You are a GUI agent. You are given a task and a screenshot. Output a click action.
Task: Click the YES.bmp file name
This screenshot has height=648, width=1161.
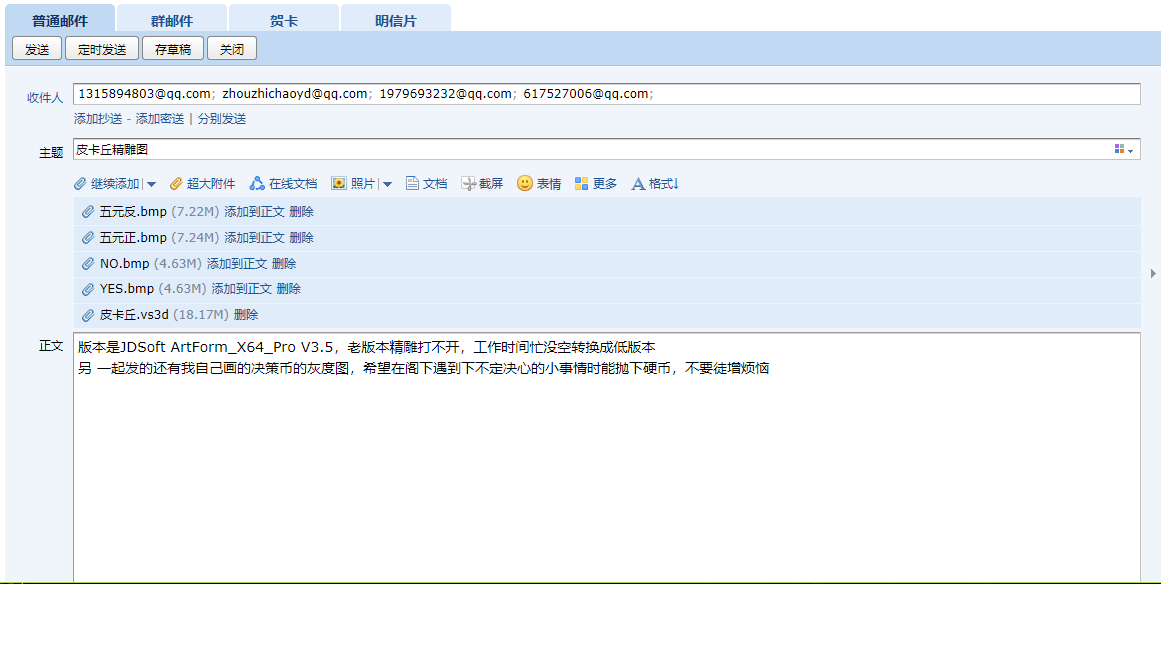pos(127,289)
